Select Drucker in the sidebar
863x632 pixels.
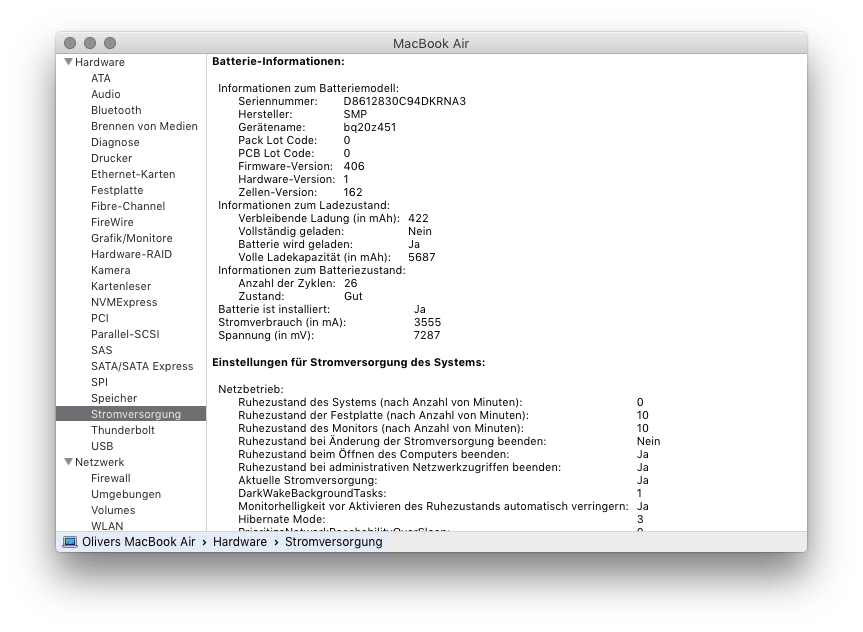point(112,158)
